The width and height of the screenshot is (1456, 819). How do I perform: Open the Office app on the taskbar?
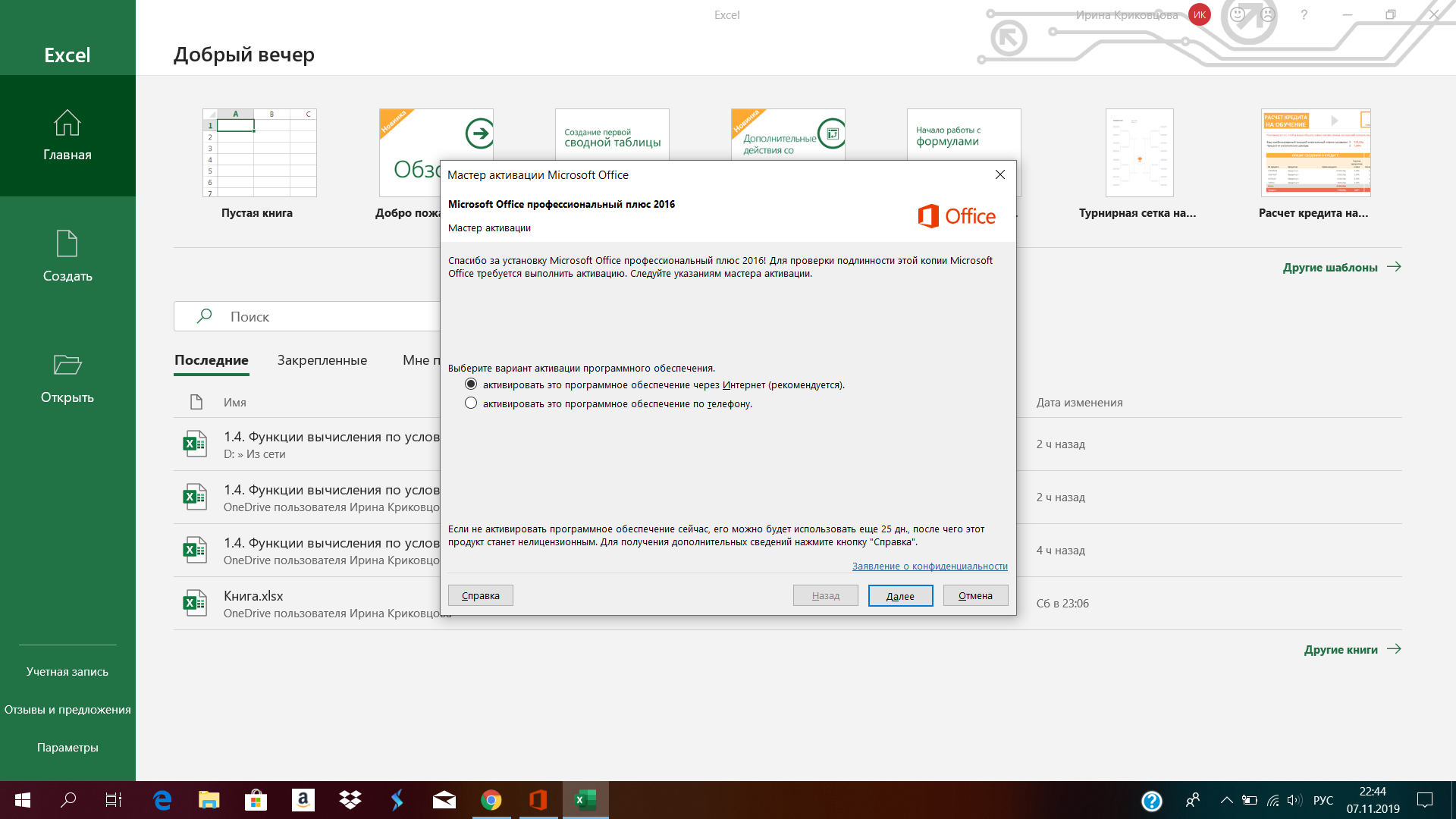click(x=538, y=800)
